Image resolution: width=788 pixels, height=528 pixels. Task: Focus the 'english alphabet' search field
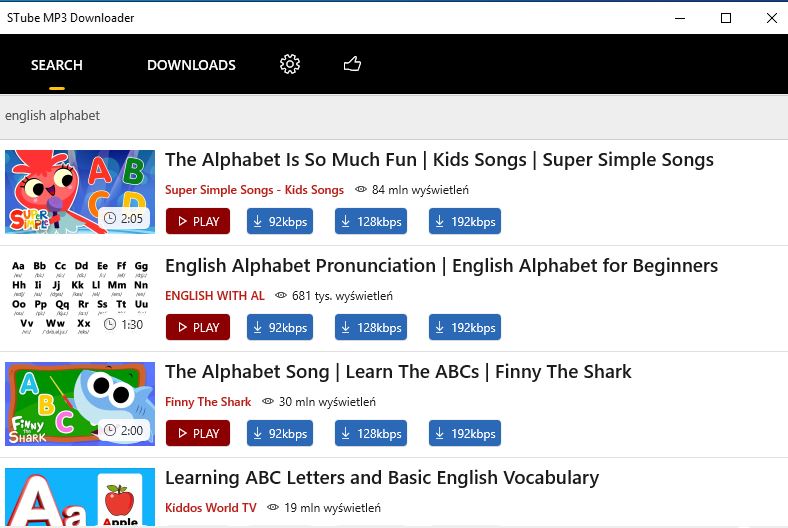click(394, 116)
